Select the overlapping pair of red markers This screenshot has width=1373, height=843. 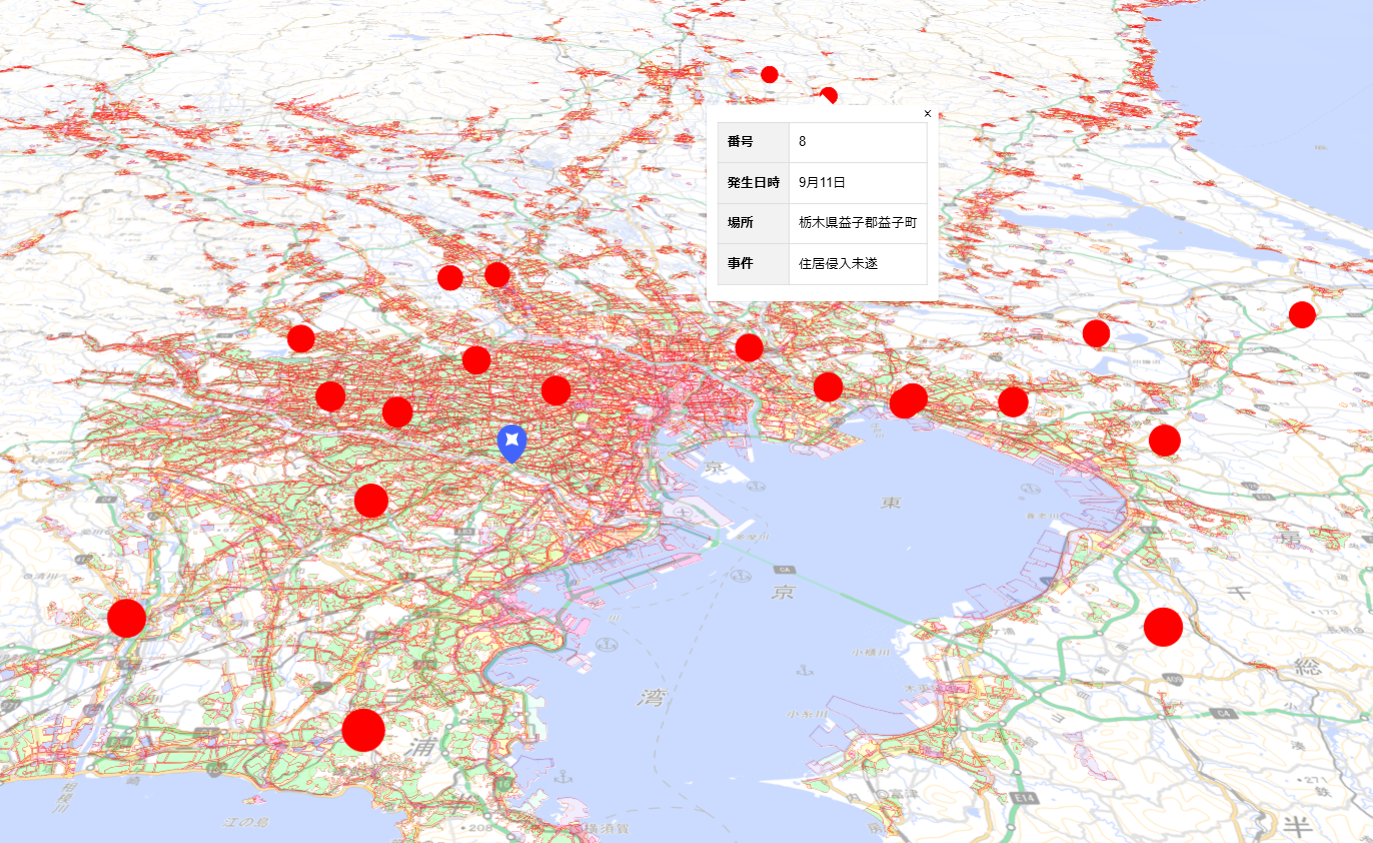pyautogui.click(x=909, y=400)
